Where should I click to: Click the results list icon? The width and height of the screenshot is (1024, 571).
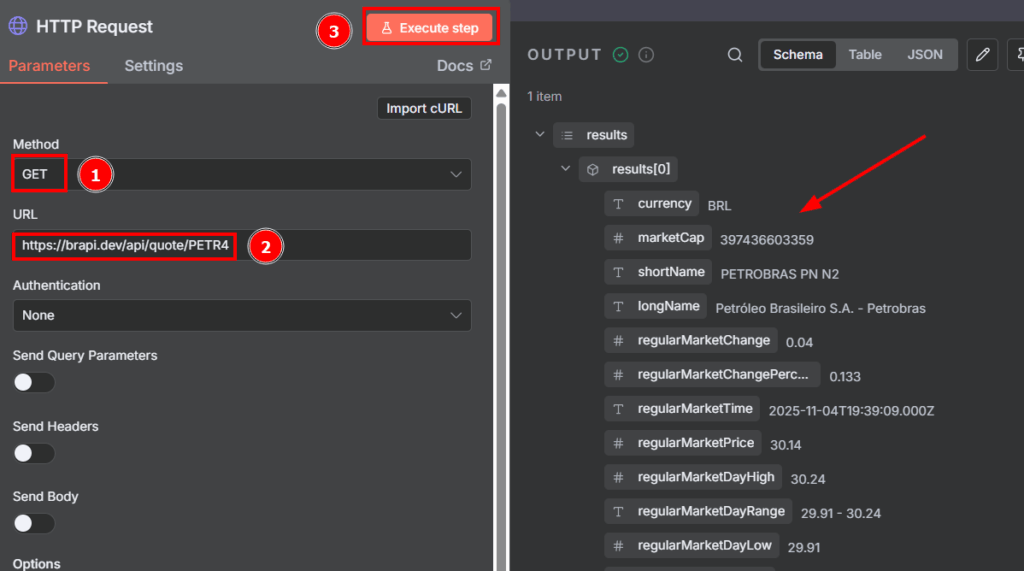pos(567,135)
